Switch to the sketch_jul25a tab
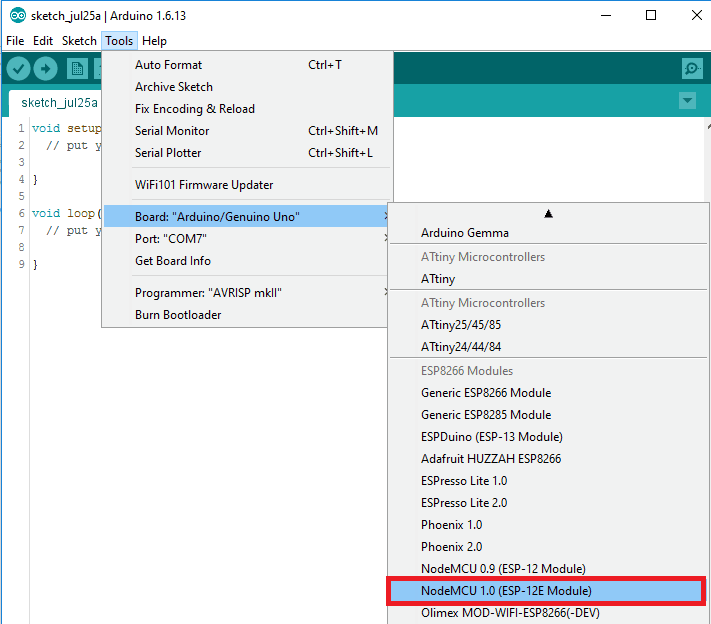Screen dimensions: 711x624 tap(55, 103)
